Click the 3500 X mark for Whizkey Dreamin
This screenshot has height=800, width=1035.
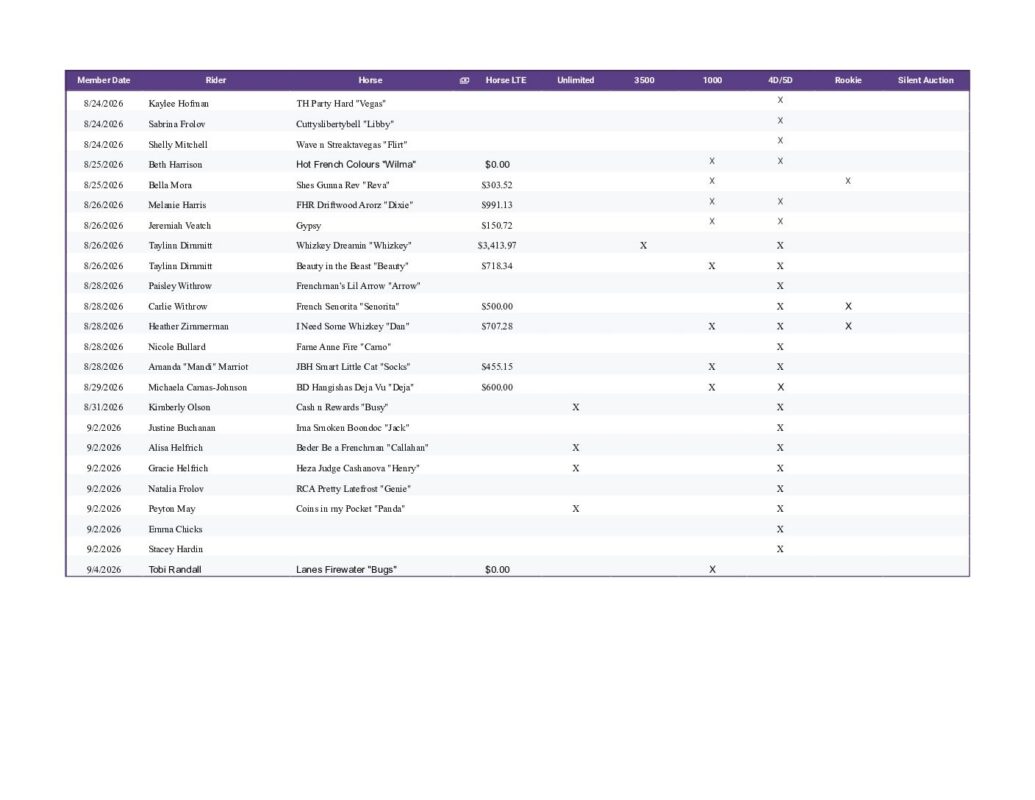pyautogui.click(x=644, y=246)
